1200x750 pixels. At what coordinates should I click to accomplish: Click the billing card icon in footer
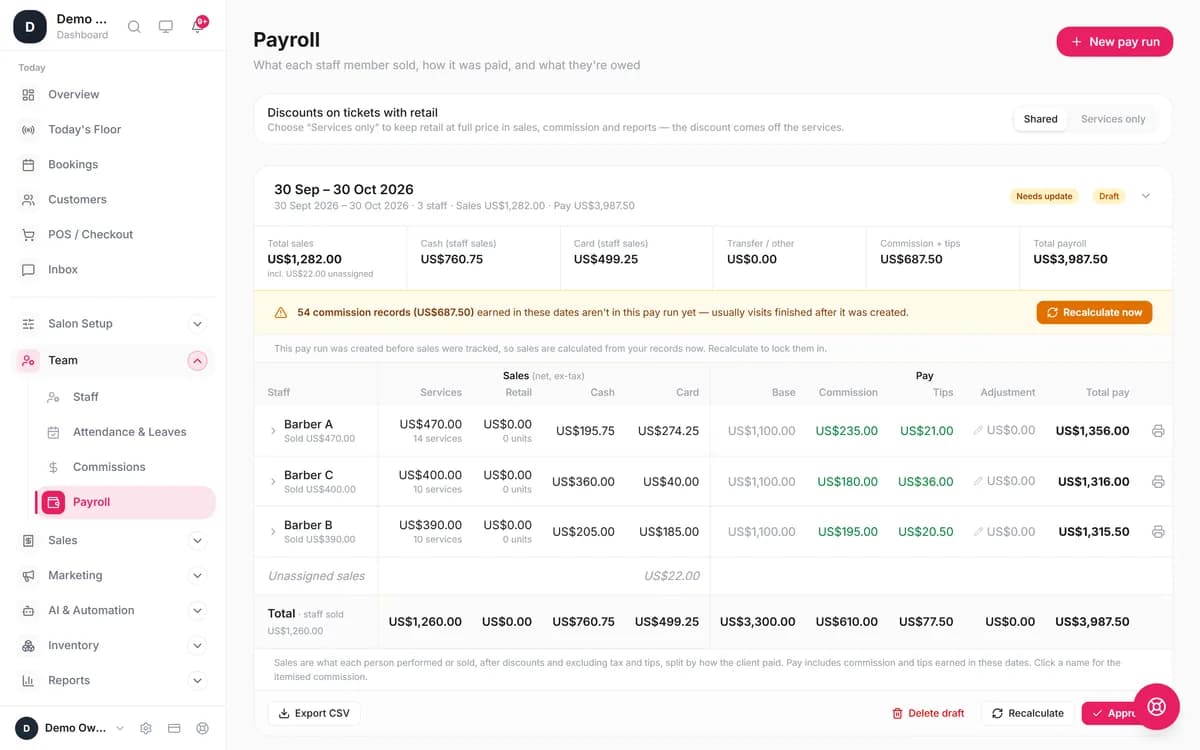point(174,728)
